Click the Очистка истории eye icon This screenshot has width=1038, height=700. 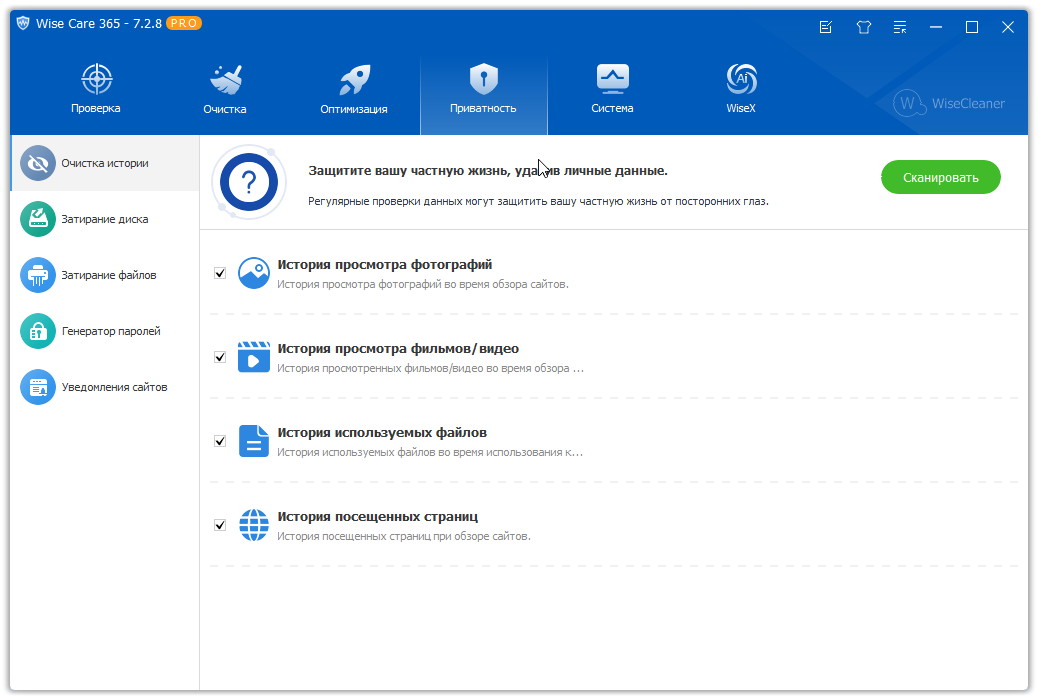[38, 163]
